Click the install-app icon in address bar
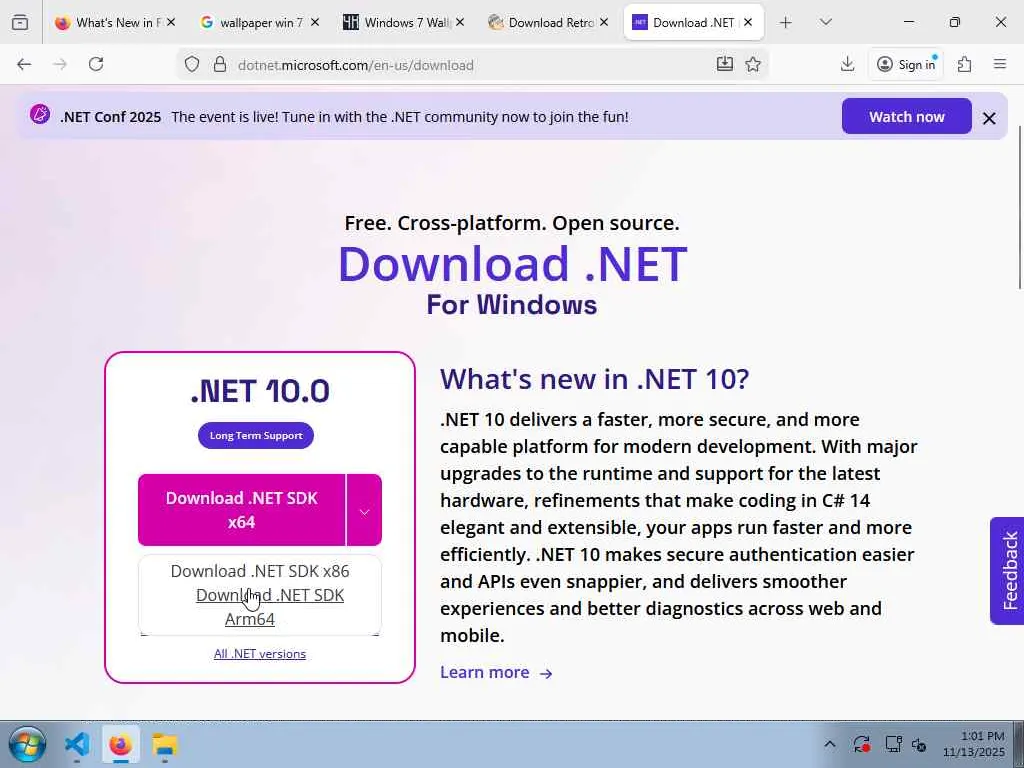The image size is (1024, 768). [x=724, y=64]
